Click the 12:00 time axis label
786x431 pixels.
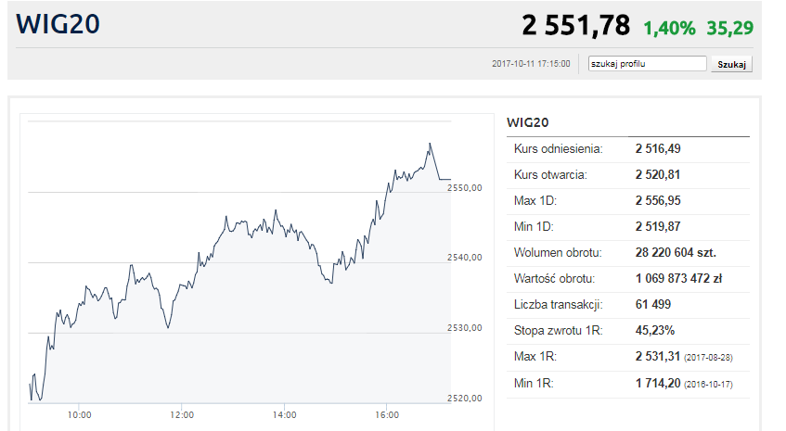tap(181, 415)
